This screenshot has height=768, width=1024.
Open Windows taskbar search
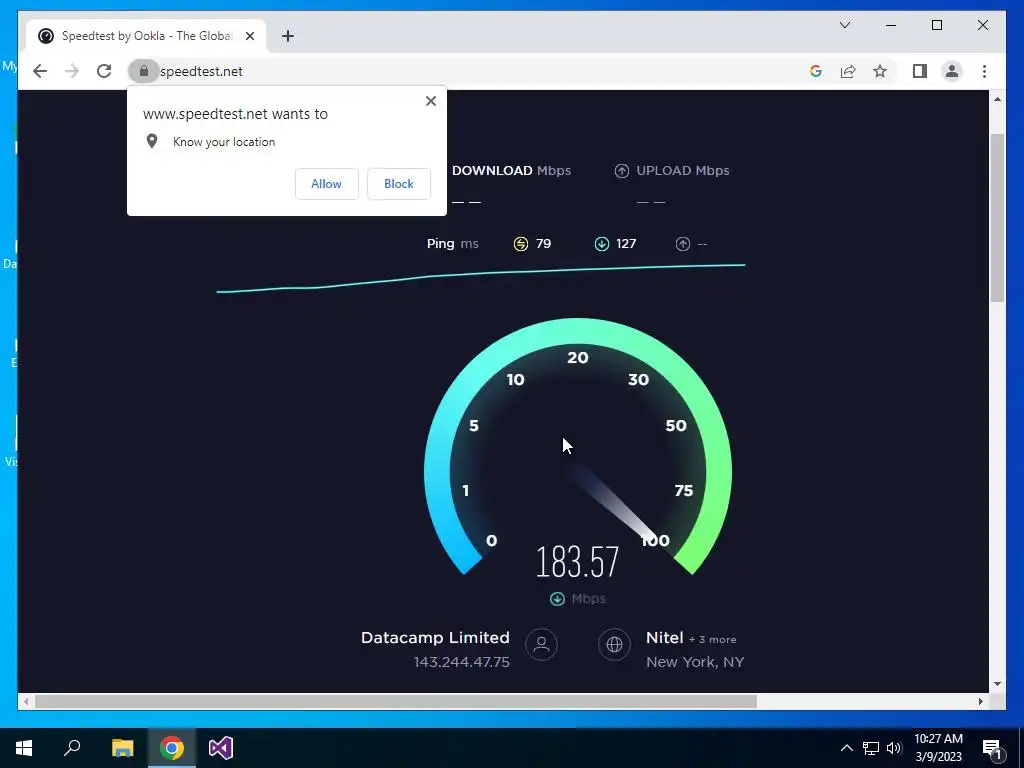coord(72,748)
